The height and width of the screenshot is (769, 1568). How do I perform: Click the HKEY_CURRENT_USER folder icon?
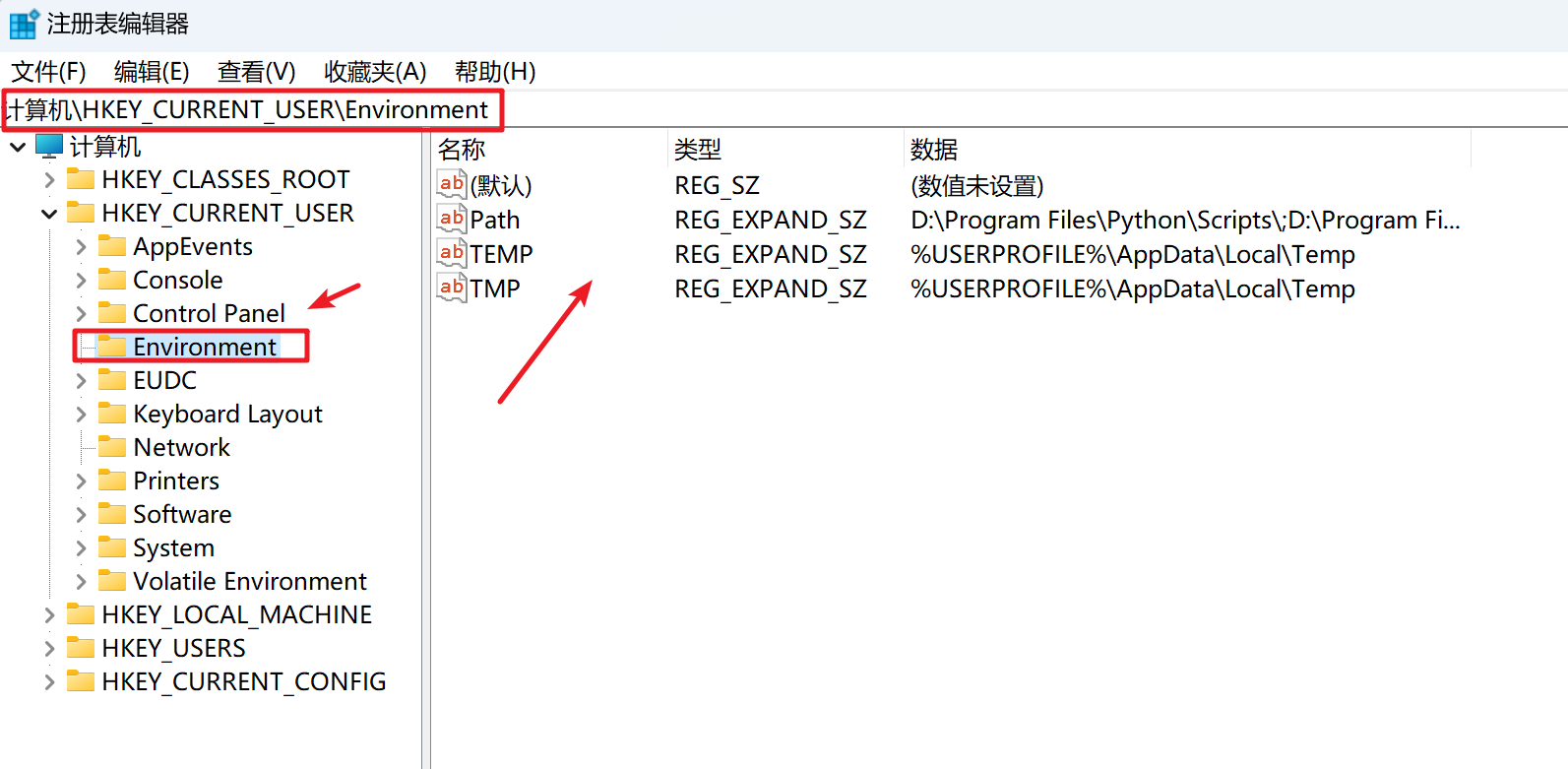point(81,213)
